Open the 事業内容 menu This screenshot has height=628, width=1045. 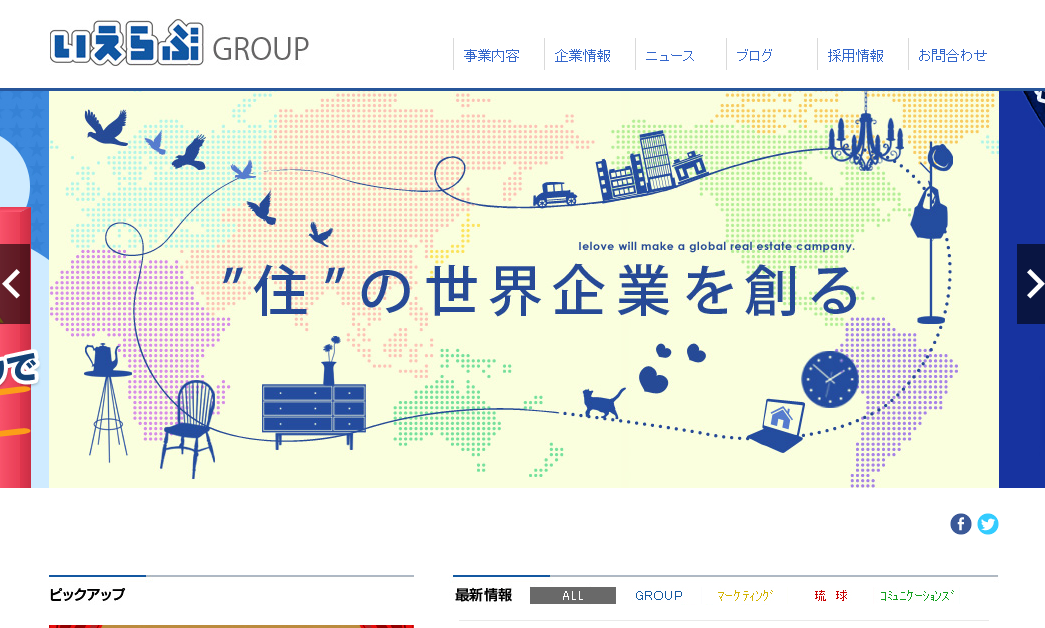[x=491, y=55]
